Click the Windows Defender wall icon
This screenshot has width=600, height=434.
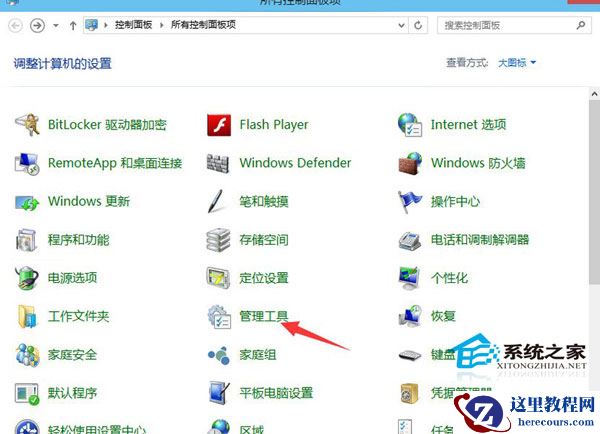coord(218,163)
